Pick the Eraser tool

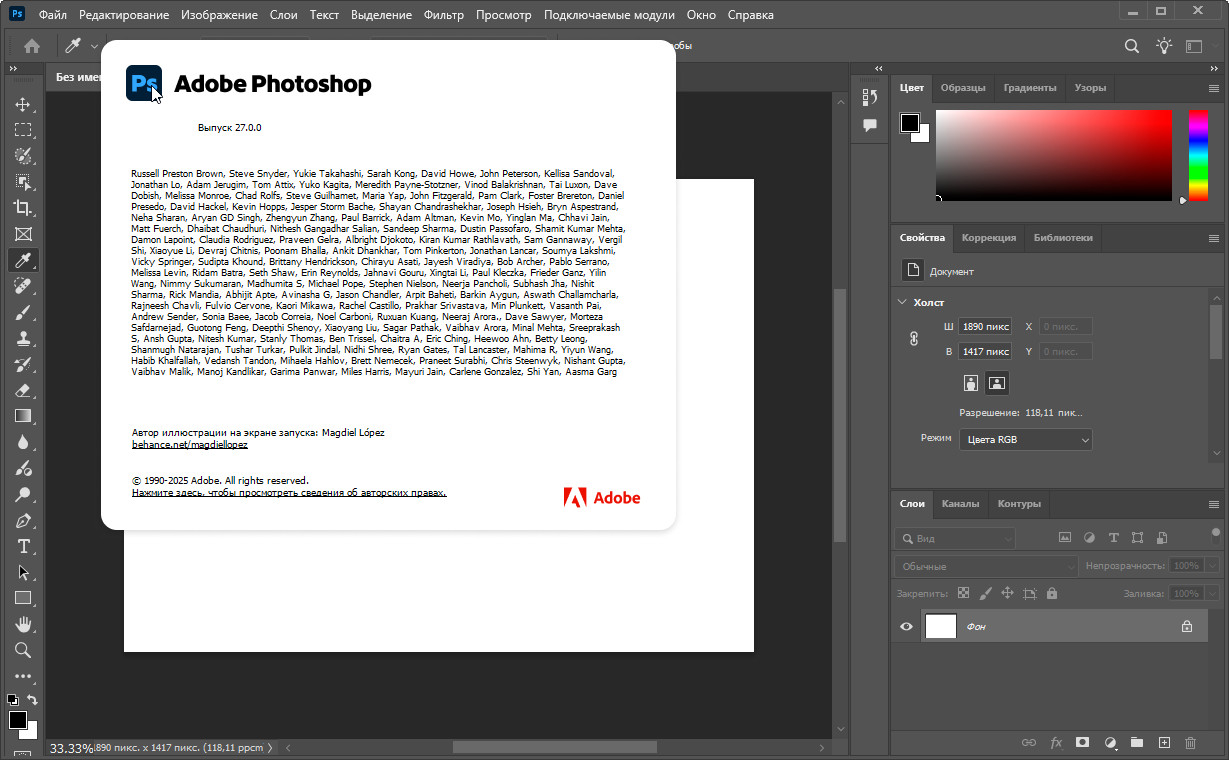[23, 390]
